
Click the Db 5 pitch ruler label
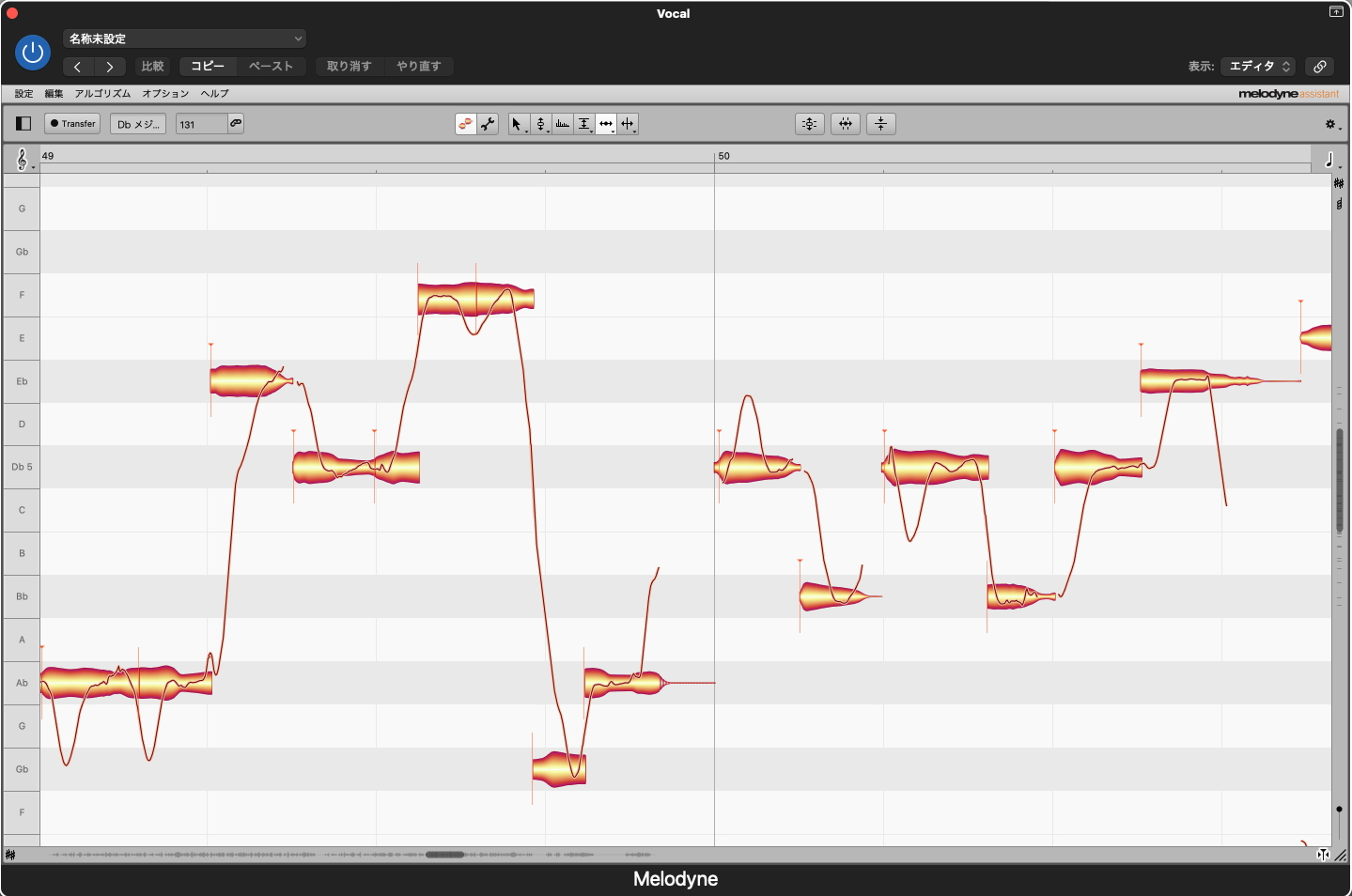point(22,467)
